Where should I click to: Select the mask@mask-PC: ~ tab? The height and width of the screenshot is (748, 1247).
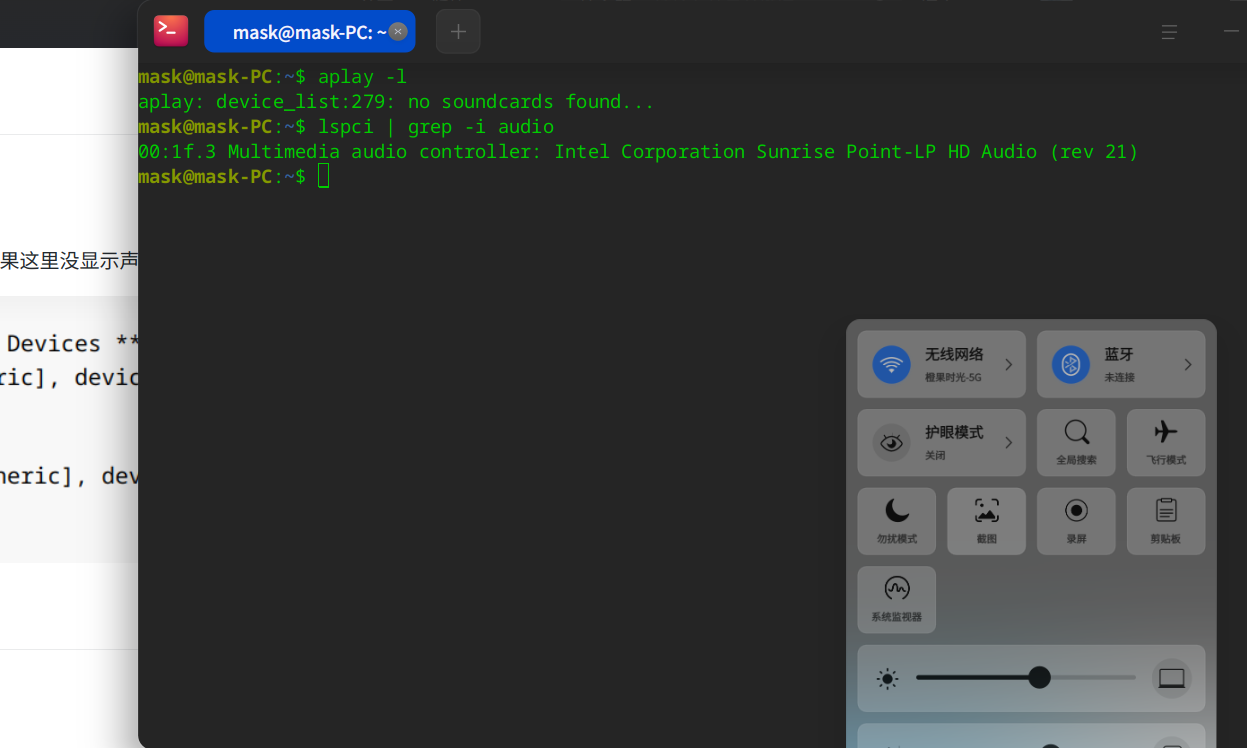[x=310, y=31]
